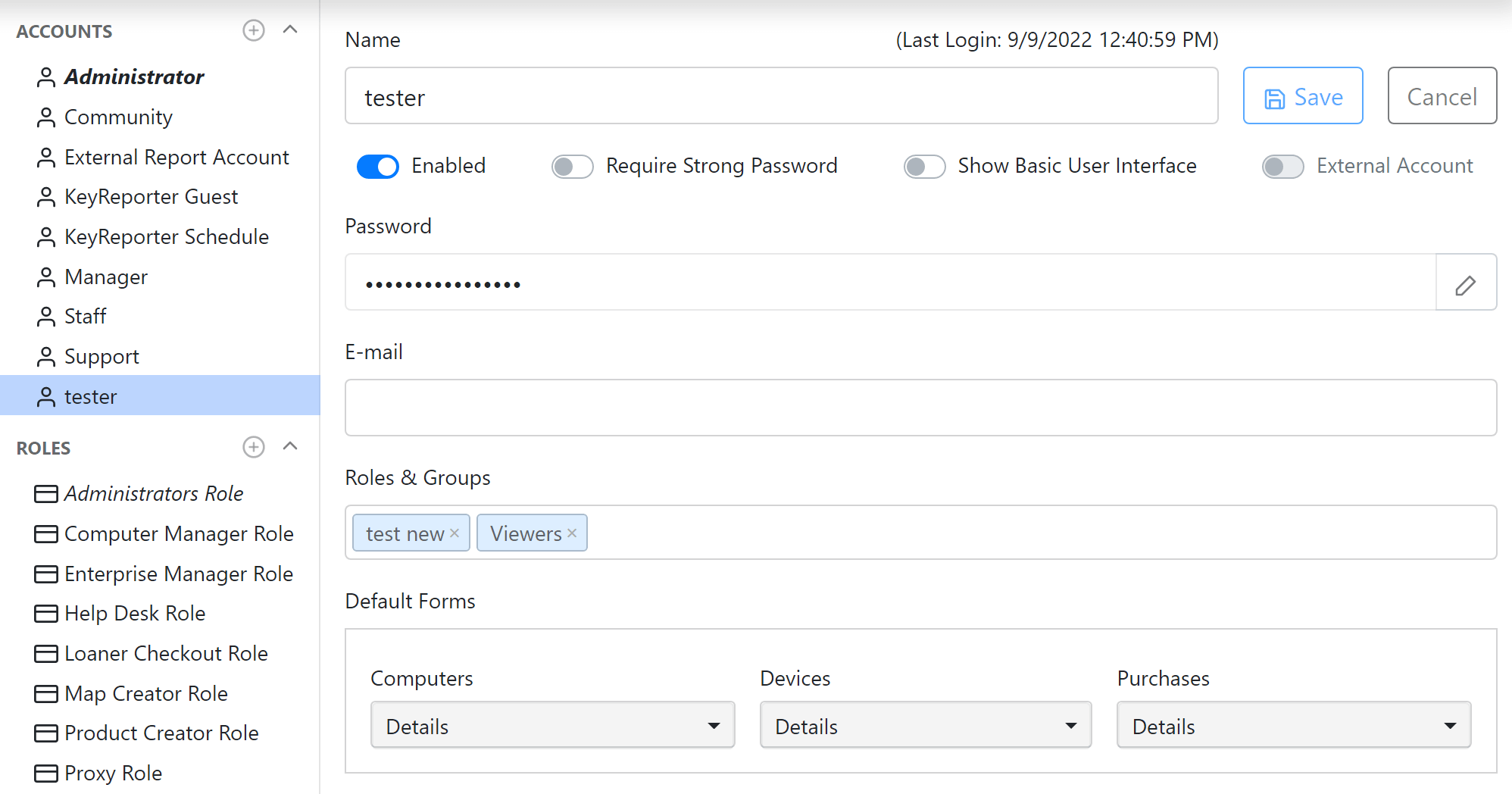Image resolution: width=1512 pixels, height=794 pixels.
Task: Open the Devices default form dropdown
Action: (925, 726)
